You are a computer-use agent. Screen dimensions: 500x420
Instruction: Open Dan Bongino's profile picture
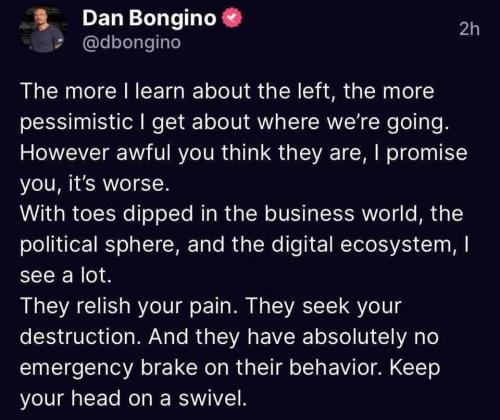[43, 30]
